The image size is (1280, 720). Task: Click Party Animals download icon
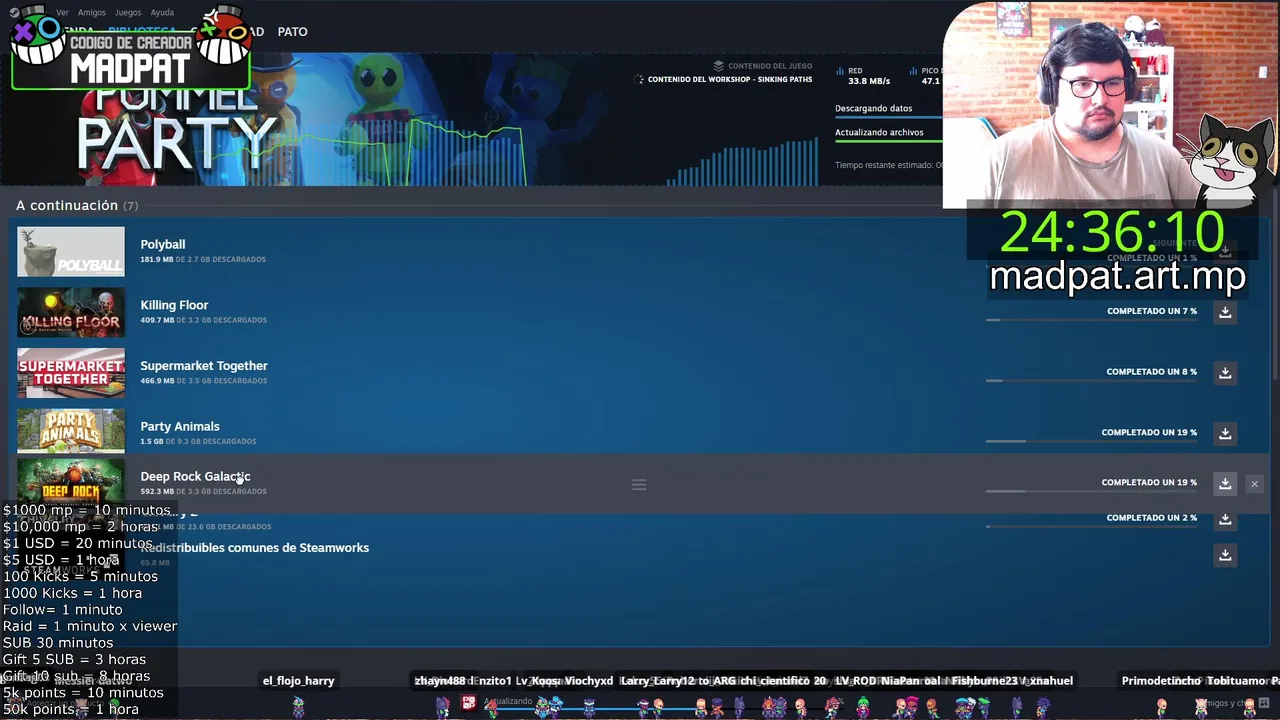[x=1225, y=434]
